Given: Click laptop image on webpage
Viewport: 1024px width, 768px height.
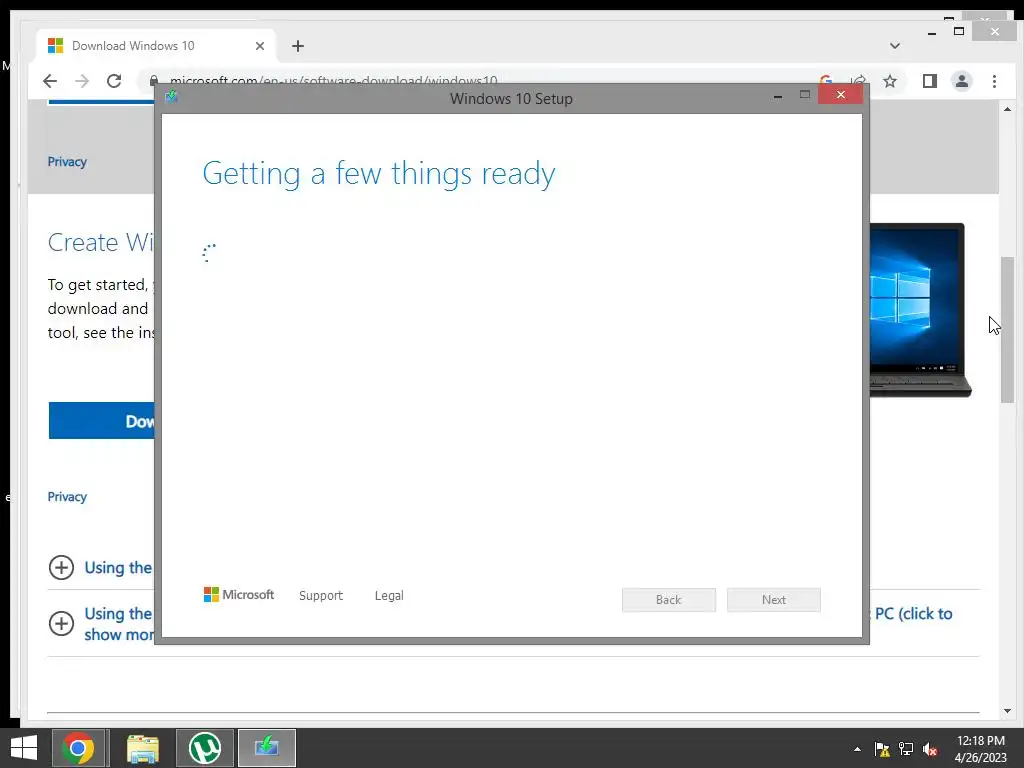Looking at the screenshot, I should 920,310.
